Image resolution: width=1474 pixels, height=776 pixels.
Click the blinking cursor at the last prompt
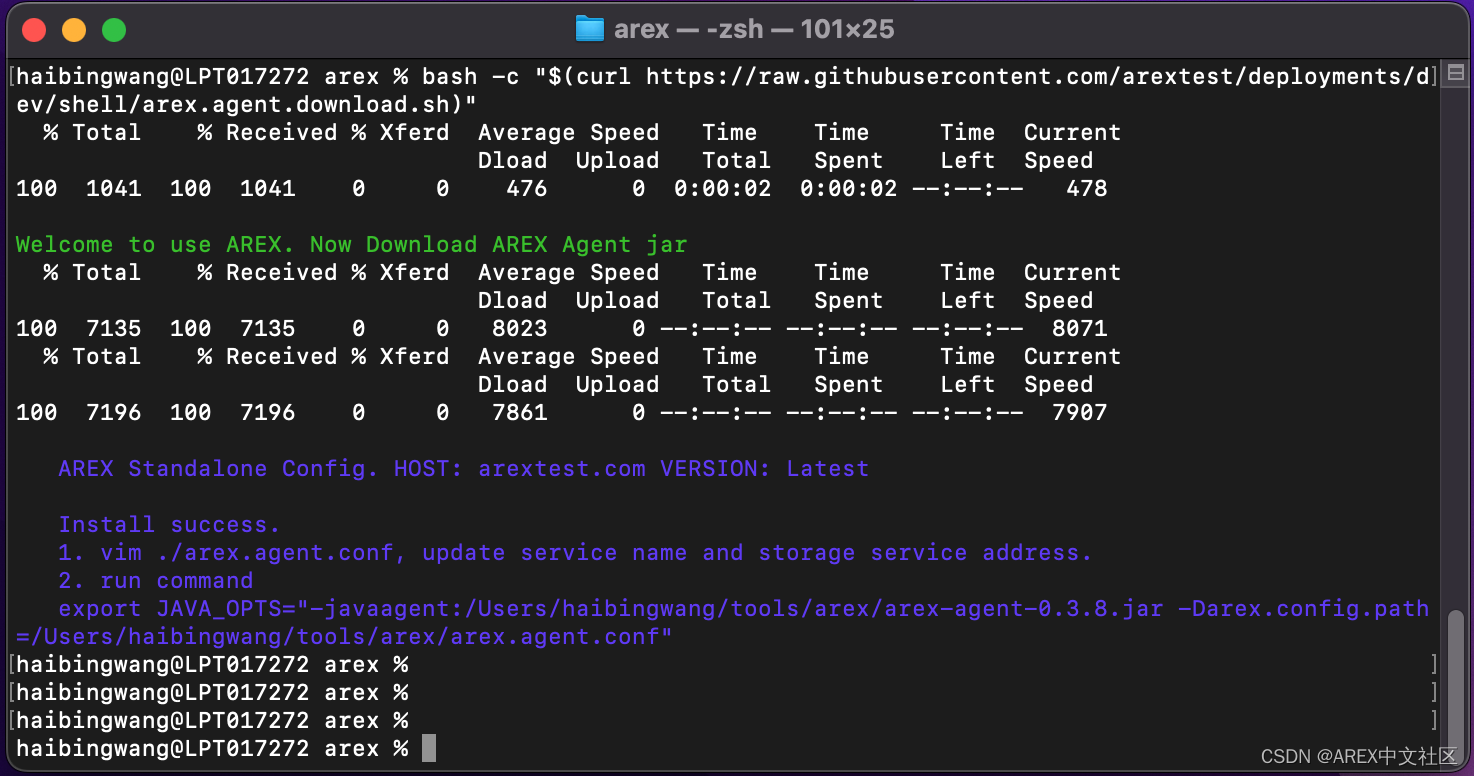429,748
